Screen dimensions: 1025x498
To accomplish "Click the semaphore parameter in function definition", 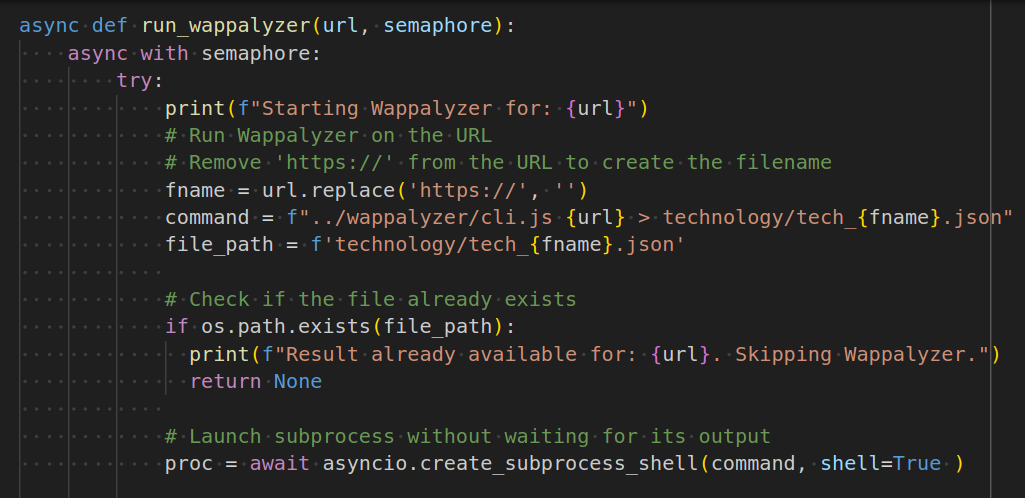I will [x=437, y=26].
